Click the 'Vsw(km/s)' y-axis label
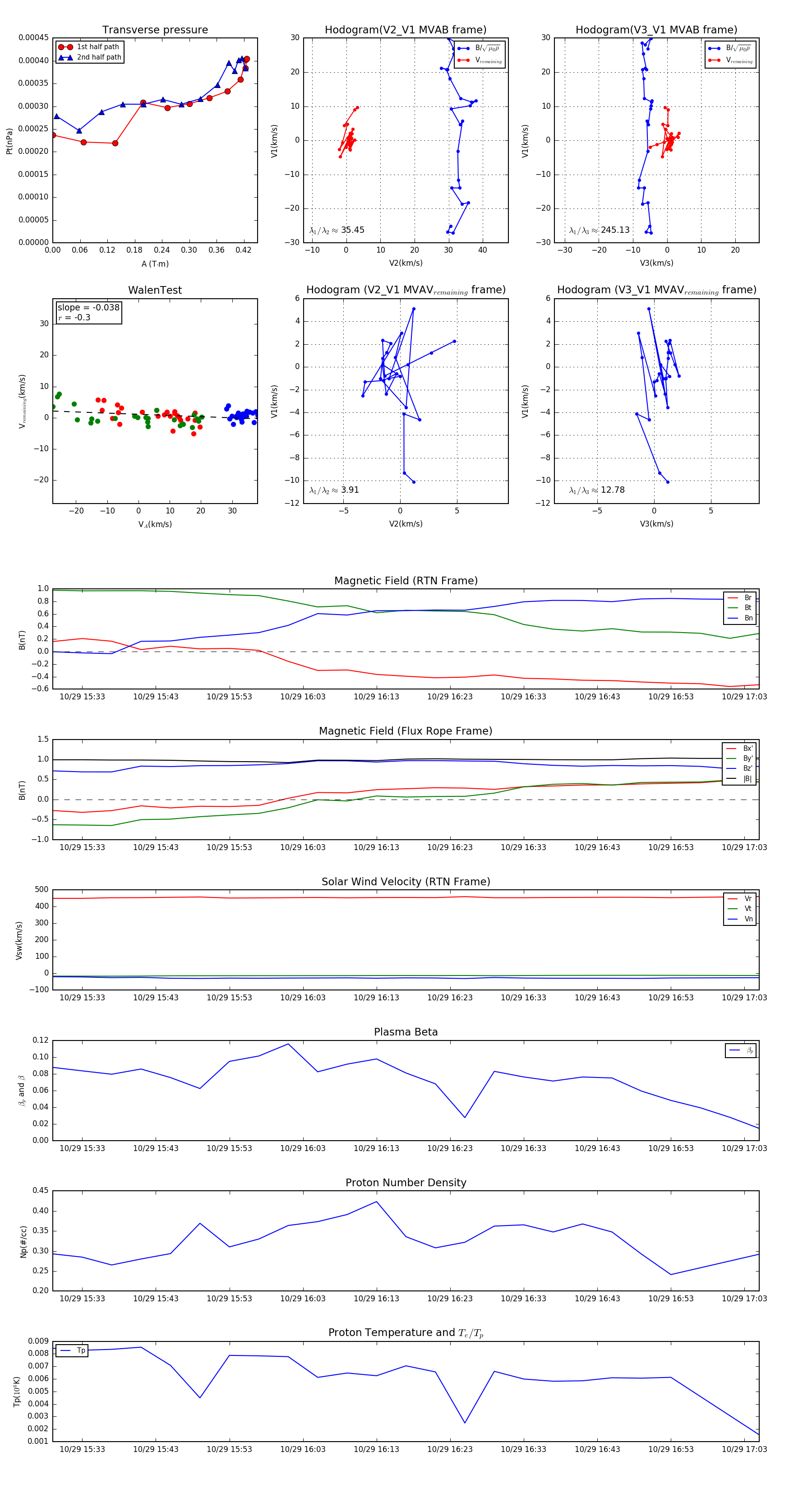812x1489 pixels. click(x=19, y=940)
